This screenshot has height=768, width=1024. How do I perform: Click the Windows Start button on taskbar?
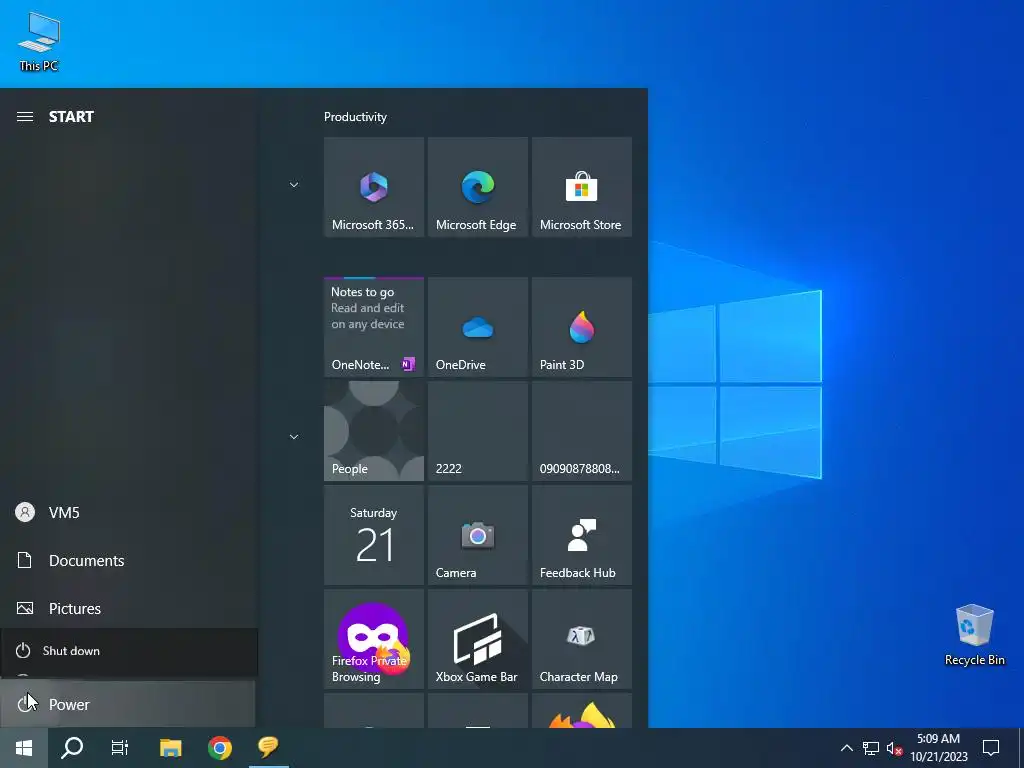pos(24,748)
